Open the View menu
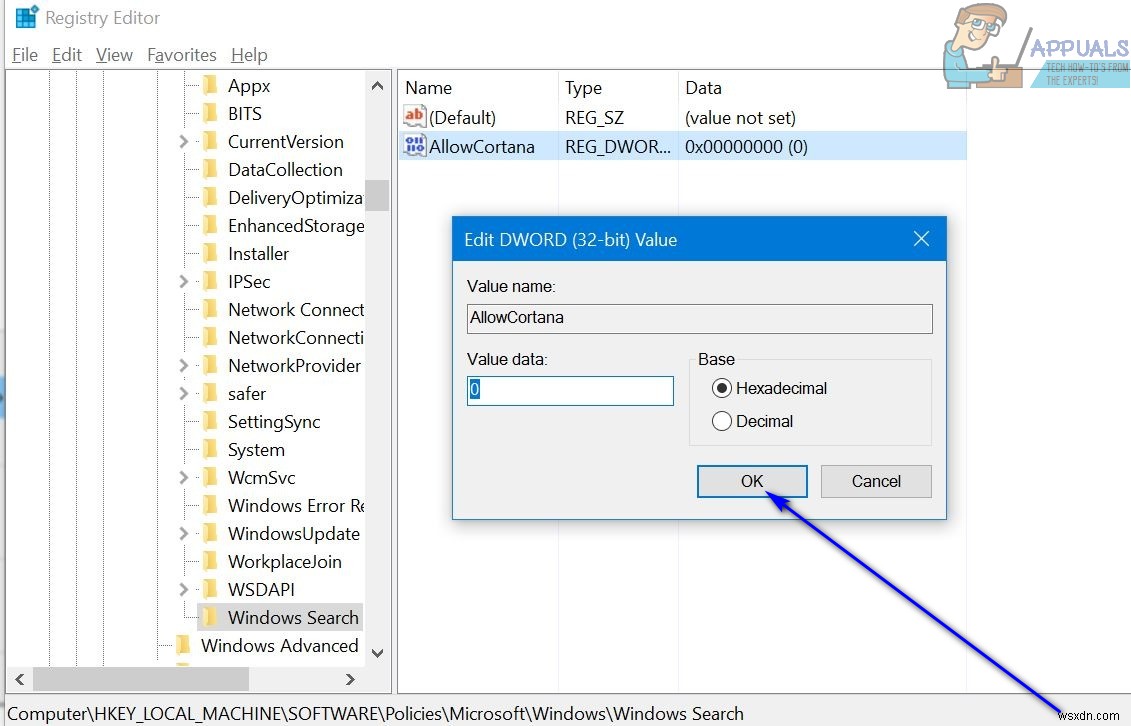Image resolution: width=1131 pixels, height=726 pixels. click(x=114, y=55)
